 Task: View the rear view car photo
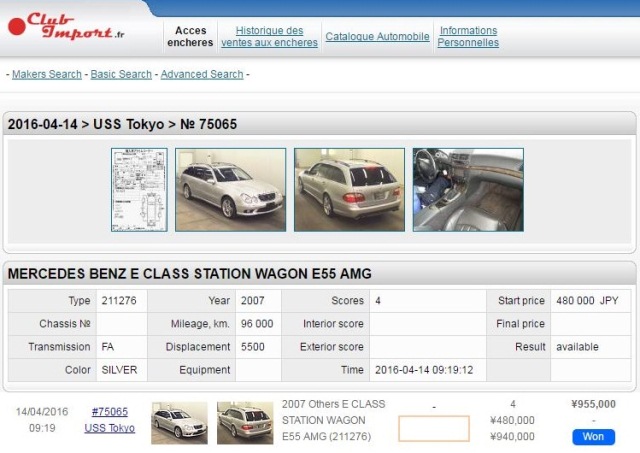click(x=349, y=190)
